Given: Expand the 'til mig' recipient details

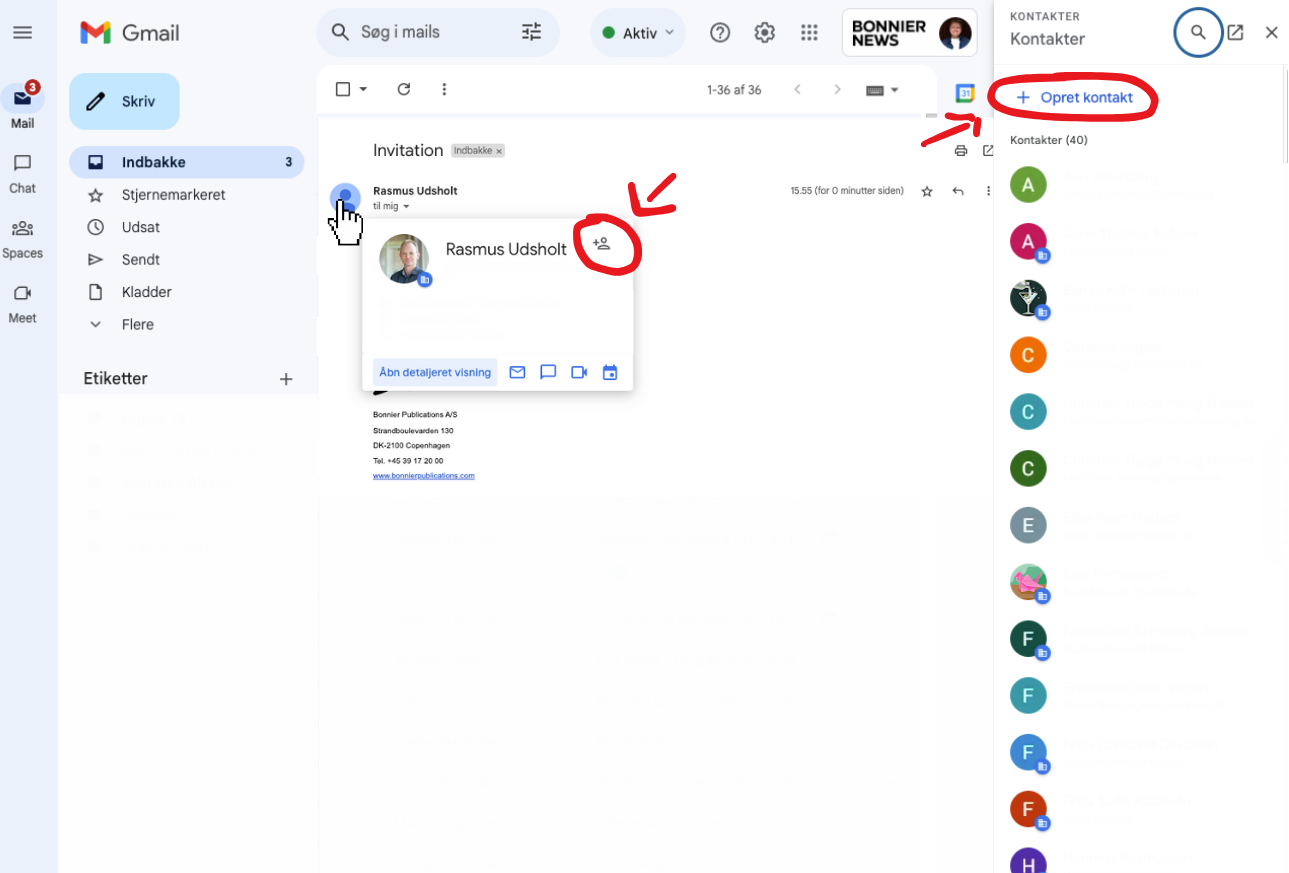Looking at the screenshot, I should (390, 205).
